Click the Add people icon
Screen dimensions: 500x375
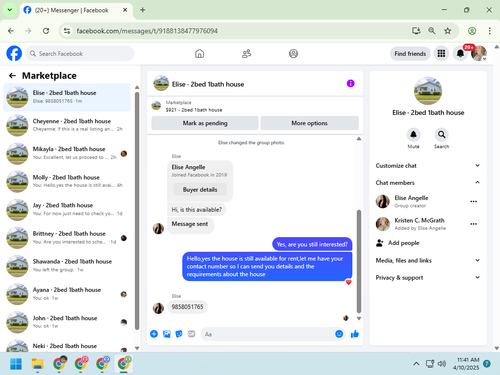380,243
